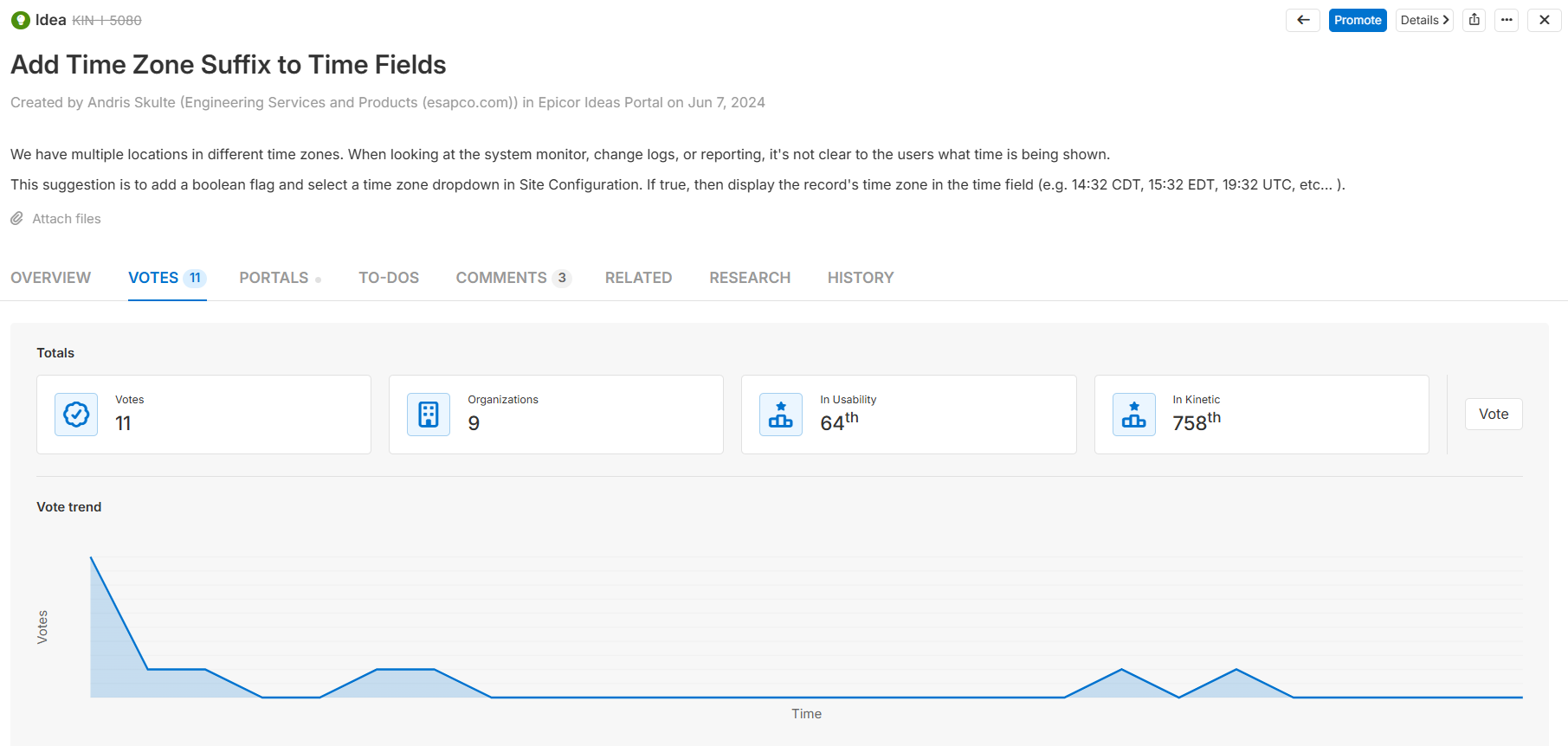The width and height of the screenshot is (1568, 746).
Task: Click the In Kinetic rank 758th
Action: coord(1197,421)
